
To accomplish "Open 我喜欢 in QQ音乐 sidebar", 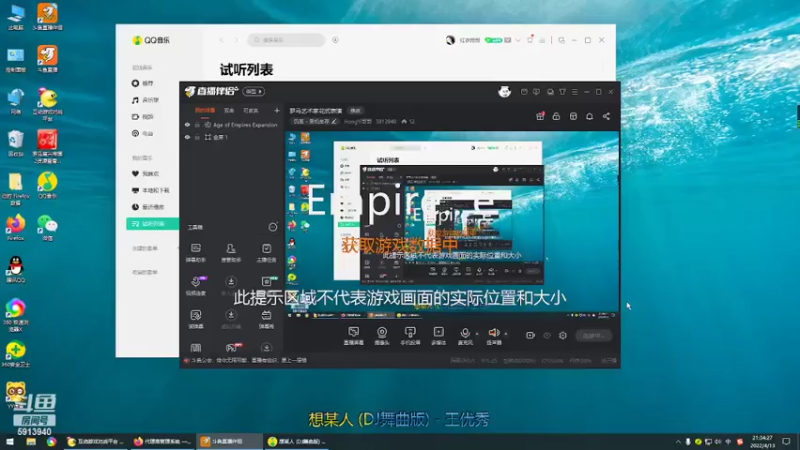I will (x=145, y=173).
